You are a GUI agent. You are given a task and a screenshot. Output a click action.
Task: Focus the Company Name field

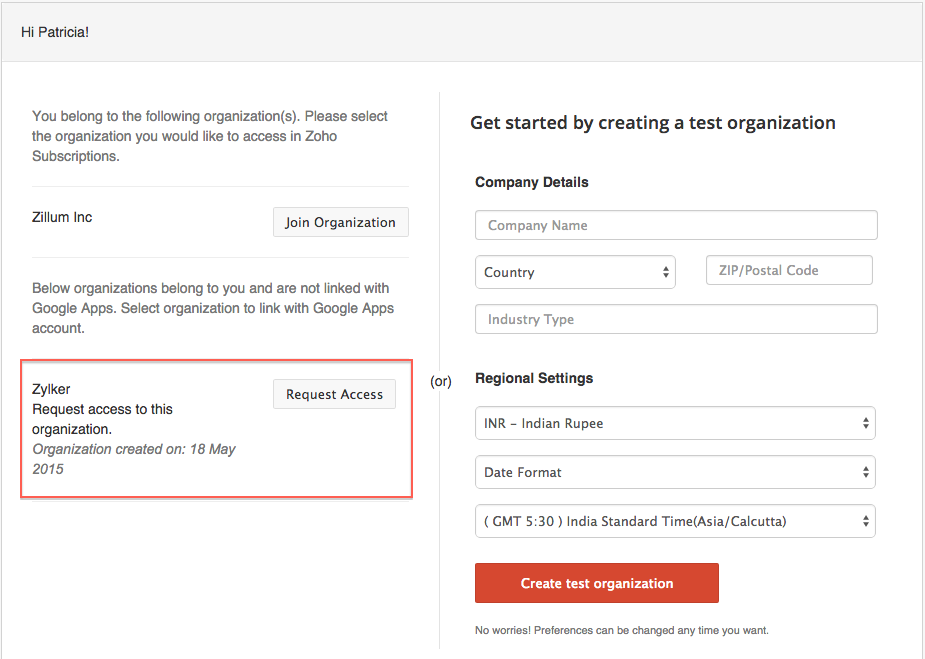(676, 225)
